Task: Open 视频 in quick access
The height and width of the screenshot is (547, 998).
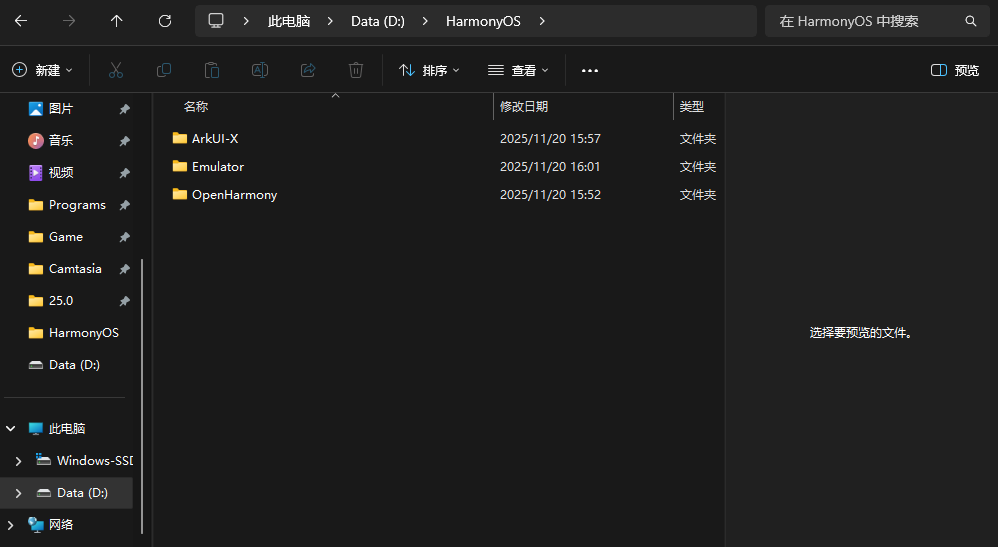Action: click(x=60, y=173)
